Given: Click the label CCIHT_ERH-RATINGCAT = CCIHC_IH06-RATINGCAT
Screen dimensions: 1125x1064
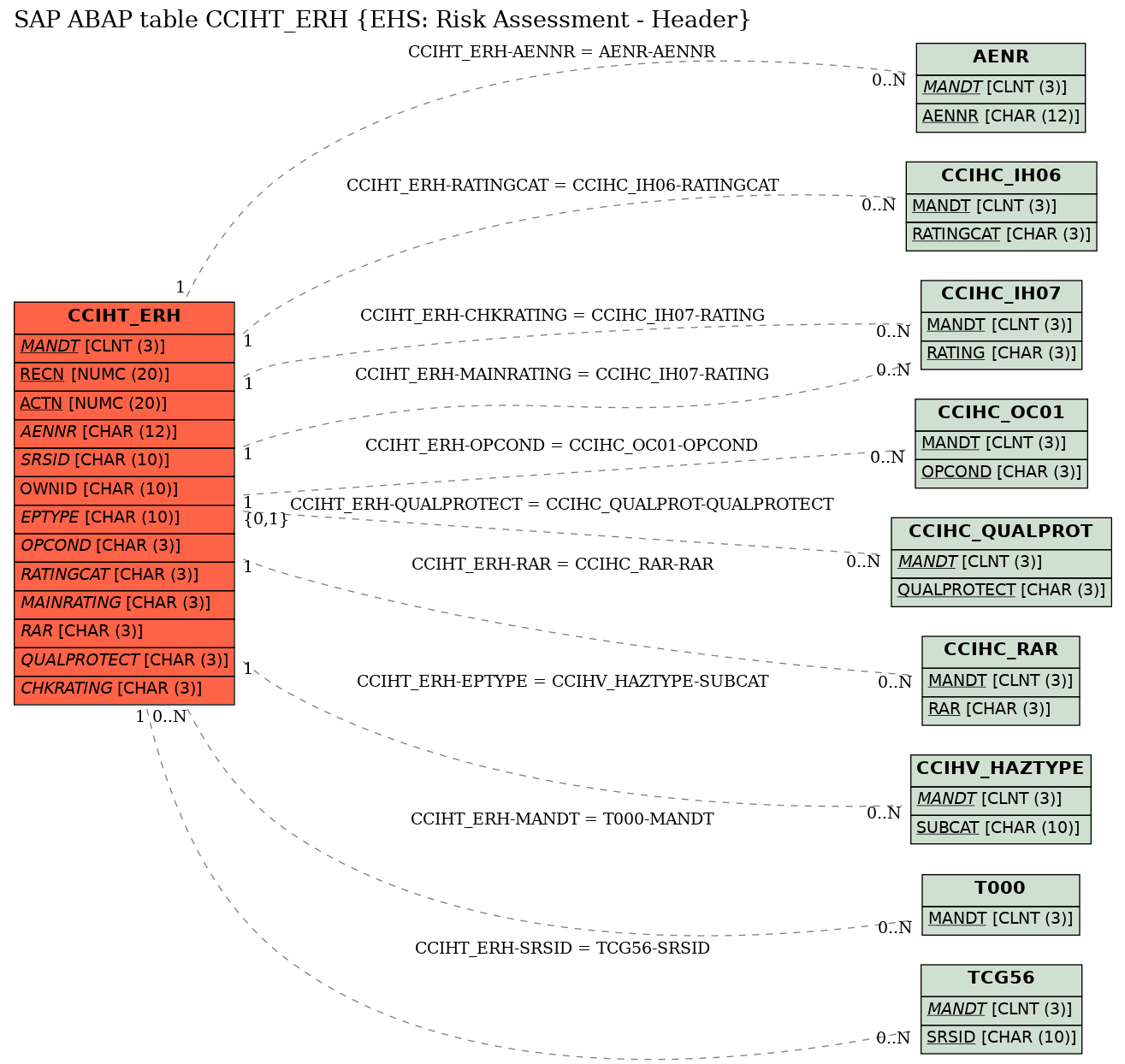Looking at the screenshot, I should pos(563,186).
